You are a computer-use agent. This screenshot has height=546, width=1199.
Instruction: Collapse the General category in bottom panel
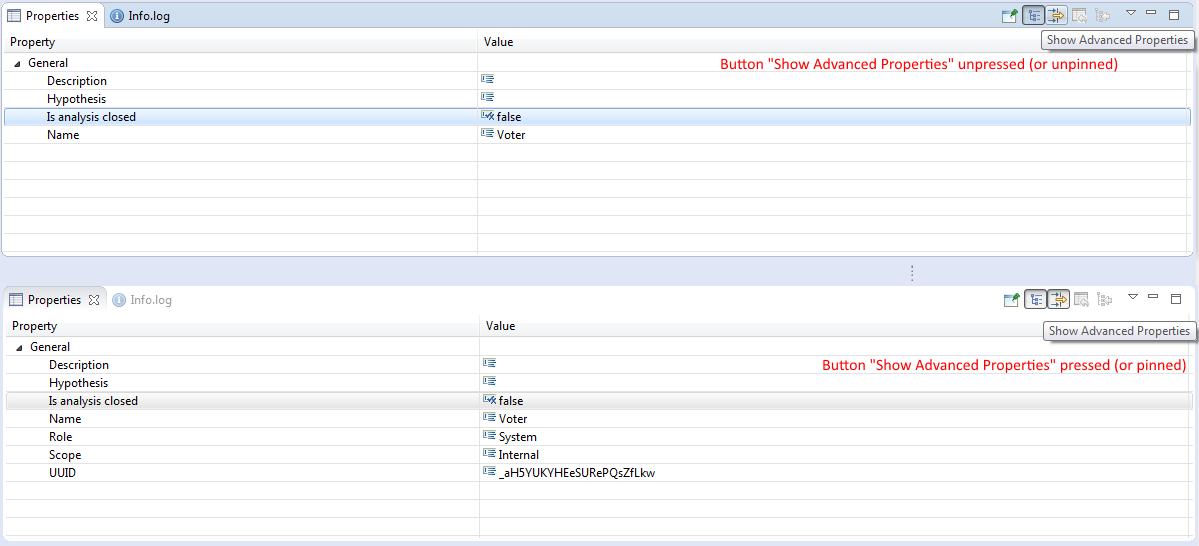pyautogui.click(x=19, y=347)
